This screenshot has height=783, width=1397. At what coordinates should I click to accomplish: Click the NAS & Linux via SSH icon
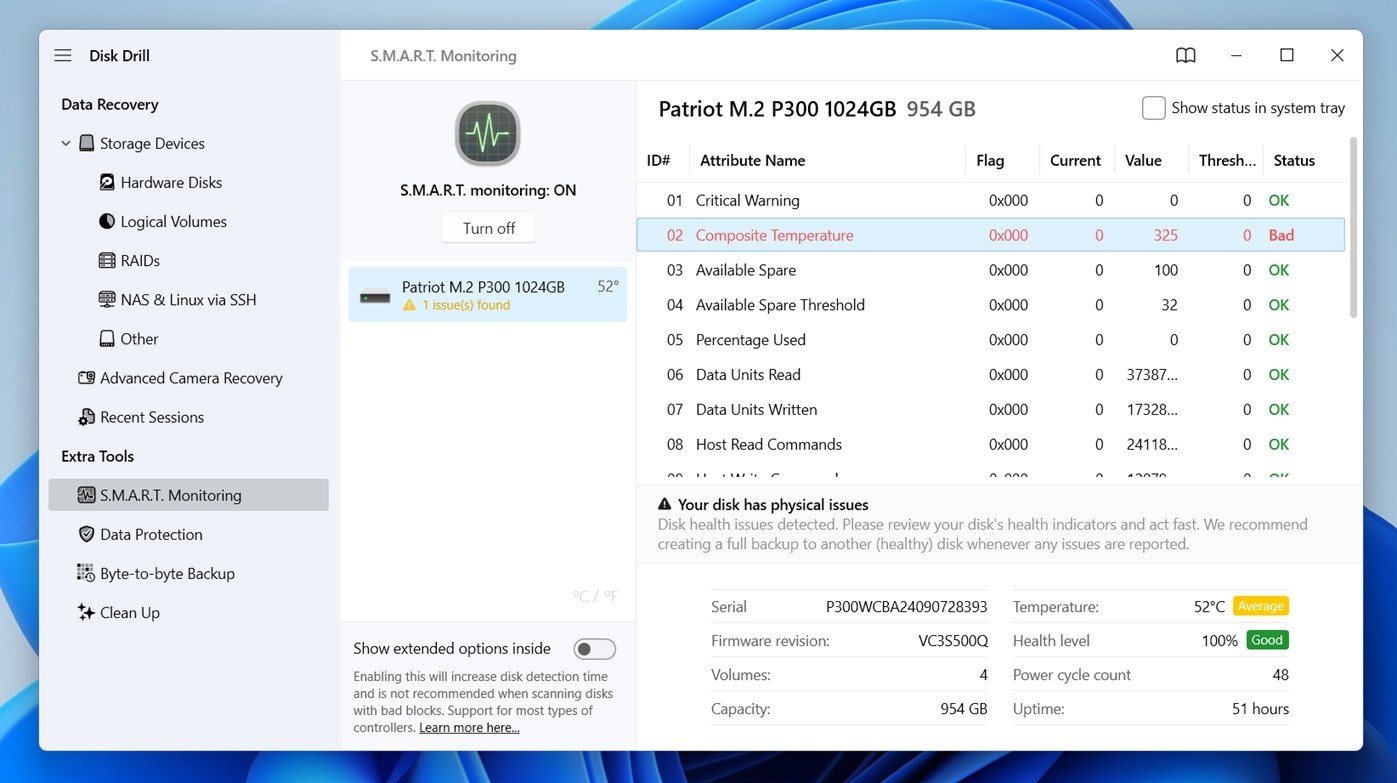pyautogui.click(x=107, y=299)
